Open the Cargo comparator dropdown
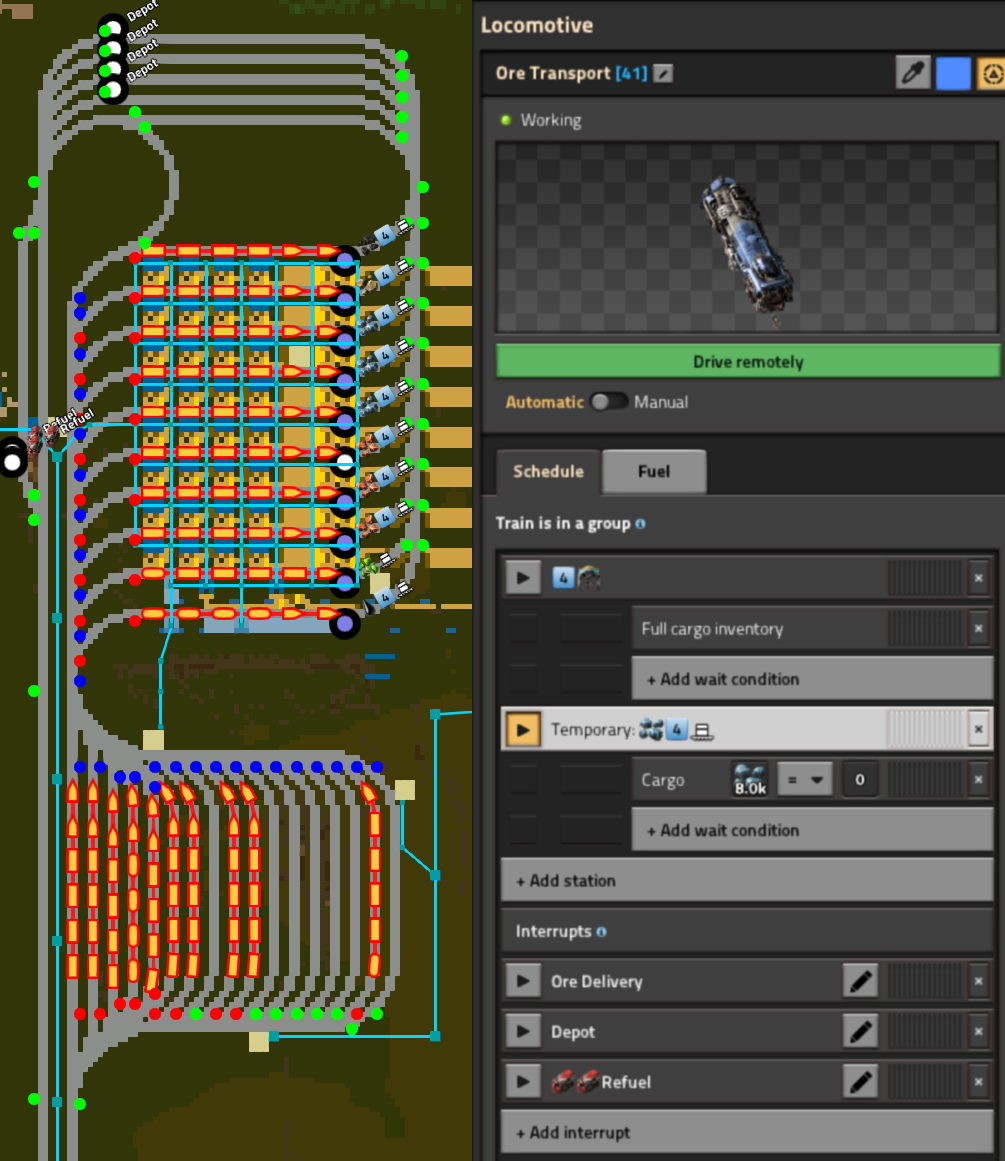 pos(804,780)
